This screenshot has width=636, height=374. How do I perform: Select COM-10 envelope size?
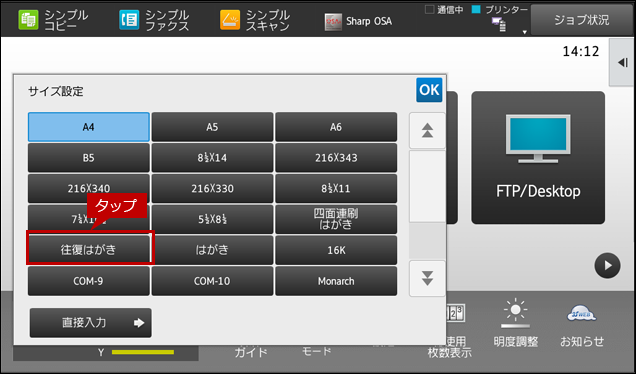pyautogui.click(x=212, y=281)
